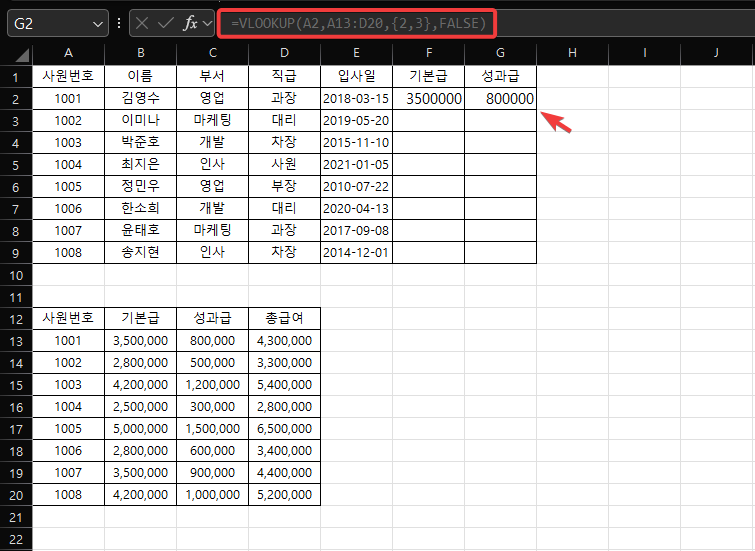This screenshot has width=755, height=551.
Task: Select row 22 header
Action: (x=16, y=539)
